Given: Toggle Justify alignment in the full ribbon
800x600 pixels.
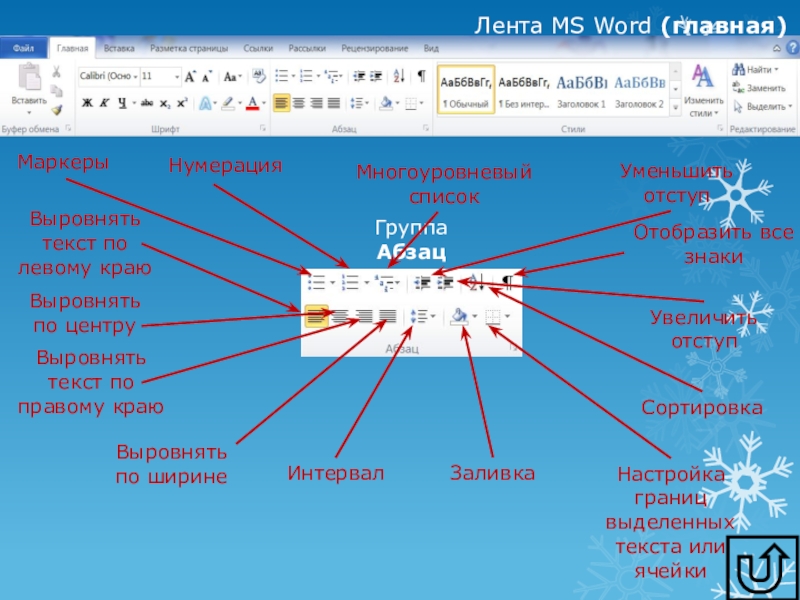Looking at the screenshot, I should pyautogui.click(x=334, y=104).
